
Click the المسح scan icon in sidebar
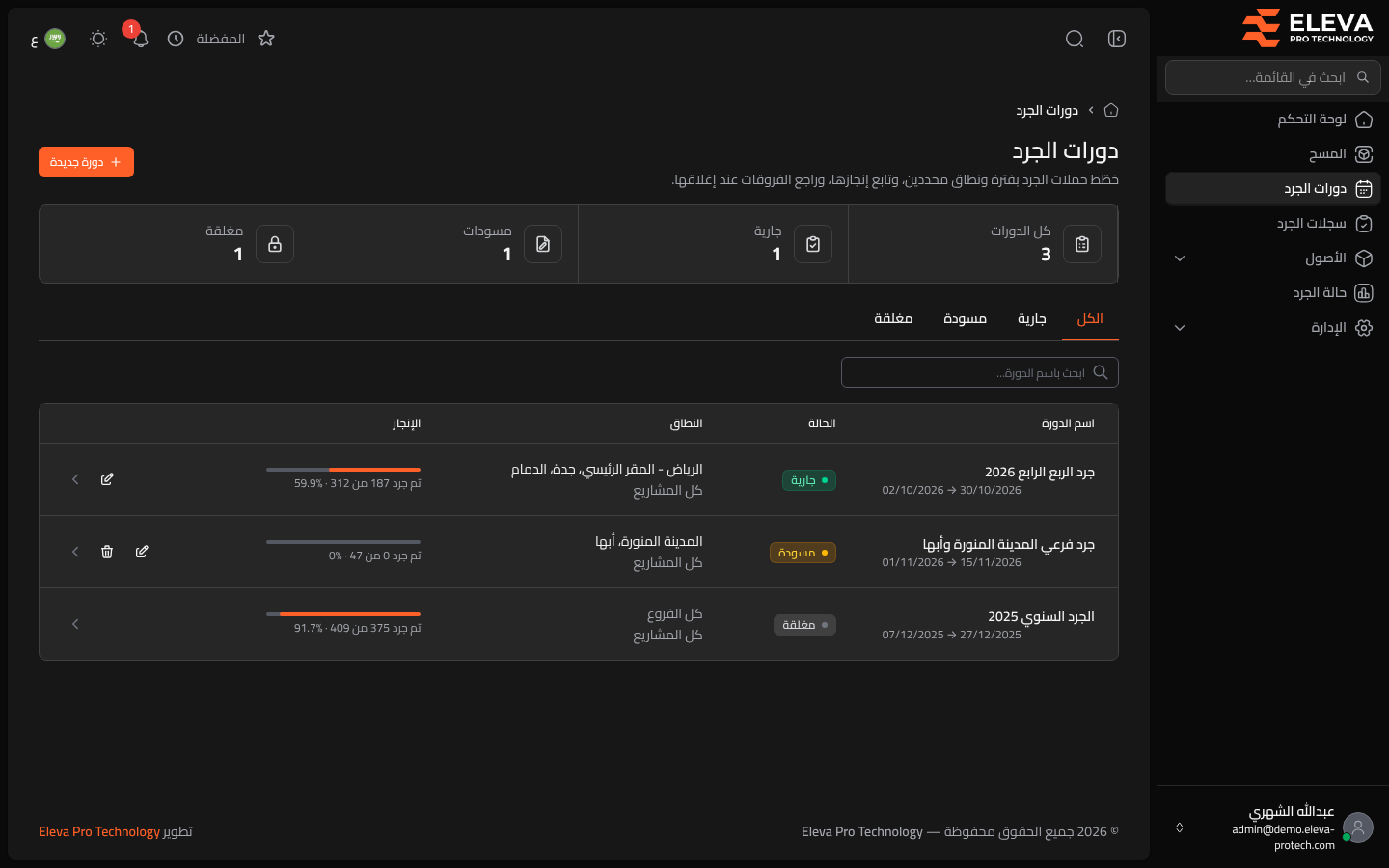pyautogui.click(x=1364, y=154)
